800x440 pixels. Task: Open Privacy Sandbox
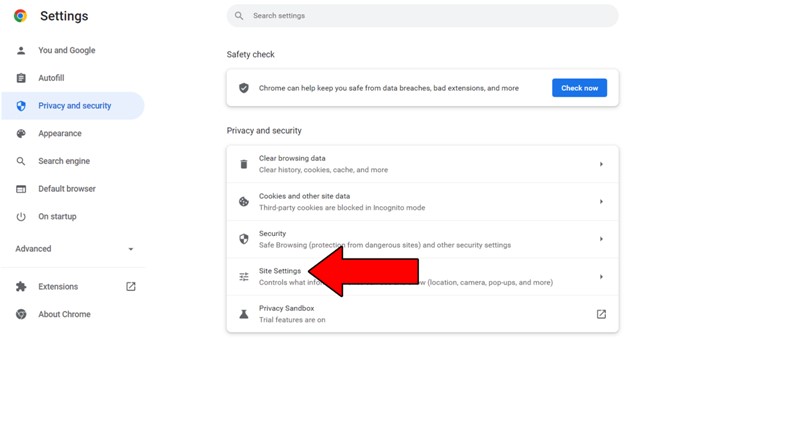point(422,314)
